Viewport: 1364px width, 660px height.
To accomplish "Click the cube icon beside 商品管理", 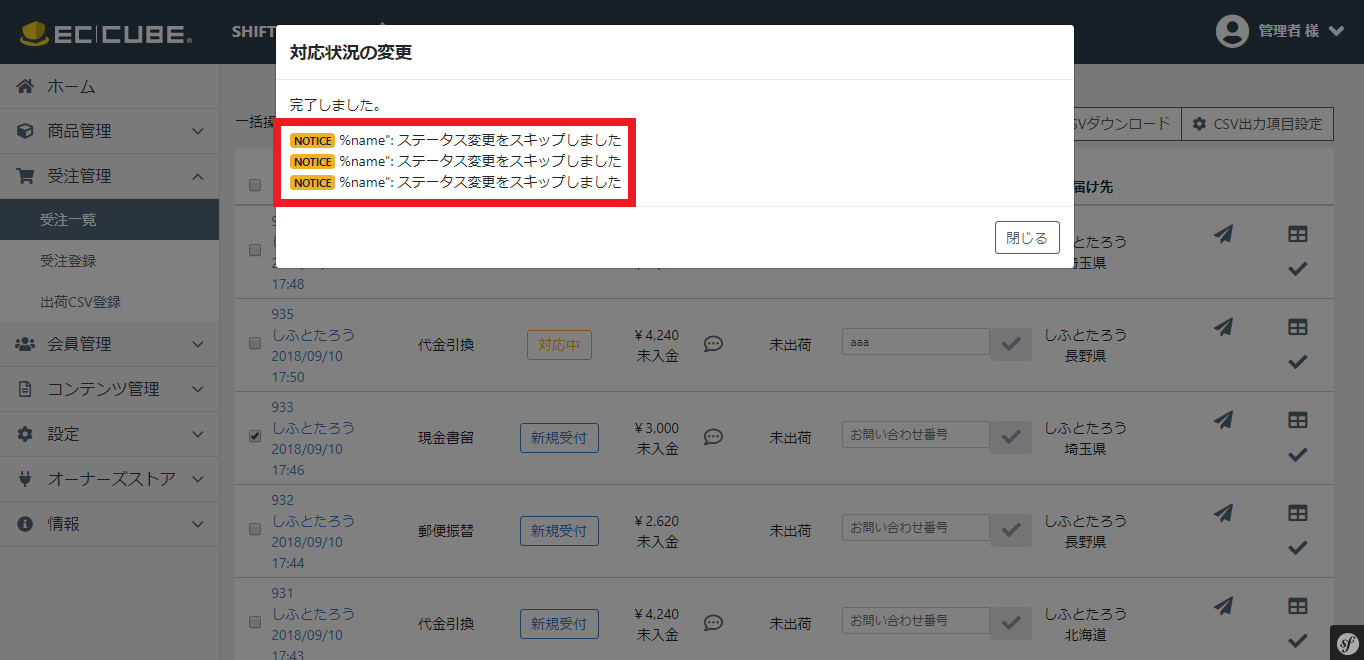I will (26, 131).
